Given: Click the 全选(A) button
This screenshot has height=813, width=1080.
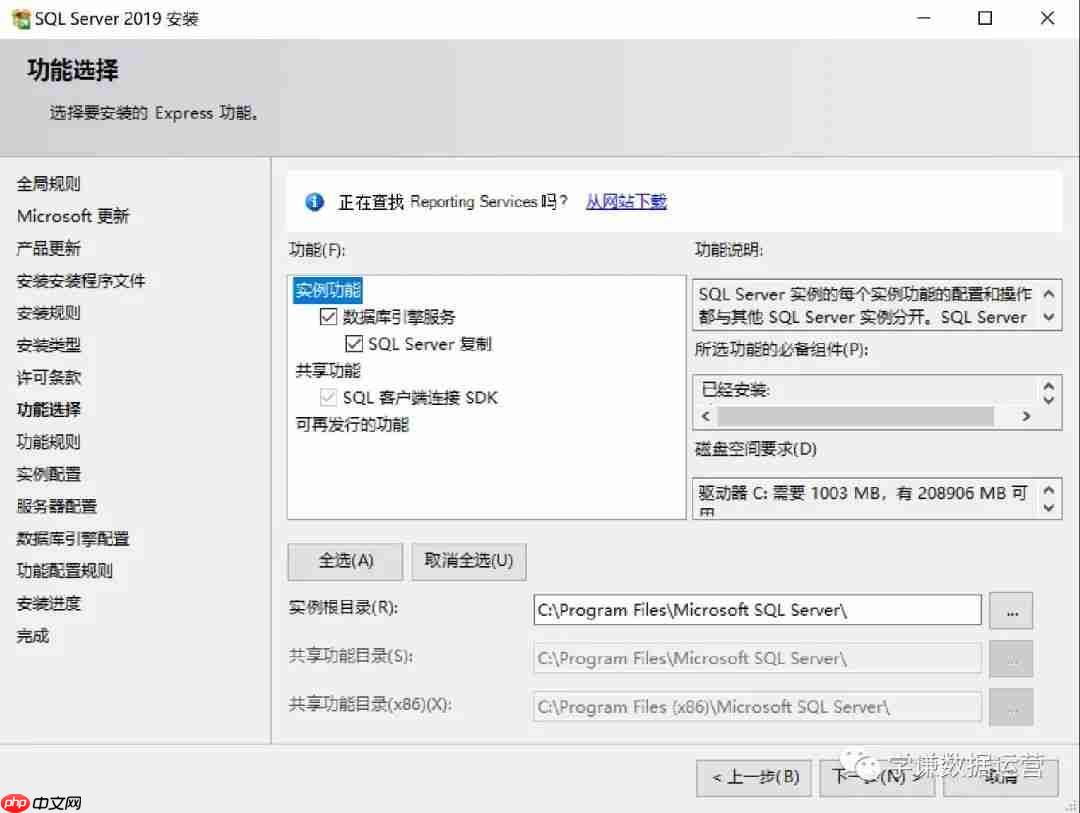Looking at the screenshot, I should 344,561.
